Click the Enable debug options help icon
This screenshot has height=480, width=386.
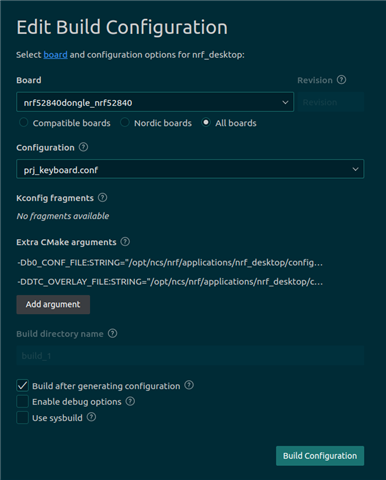coord(130,401)
